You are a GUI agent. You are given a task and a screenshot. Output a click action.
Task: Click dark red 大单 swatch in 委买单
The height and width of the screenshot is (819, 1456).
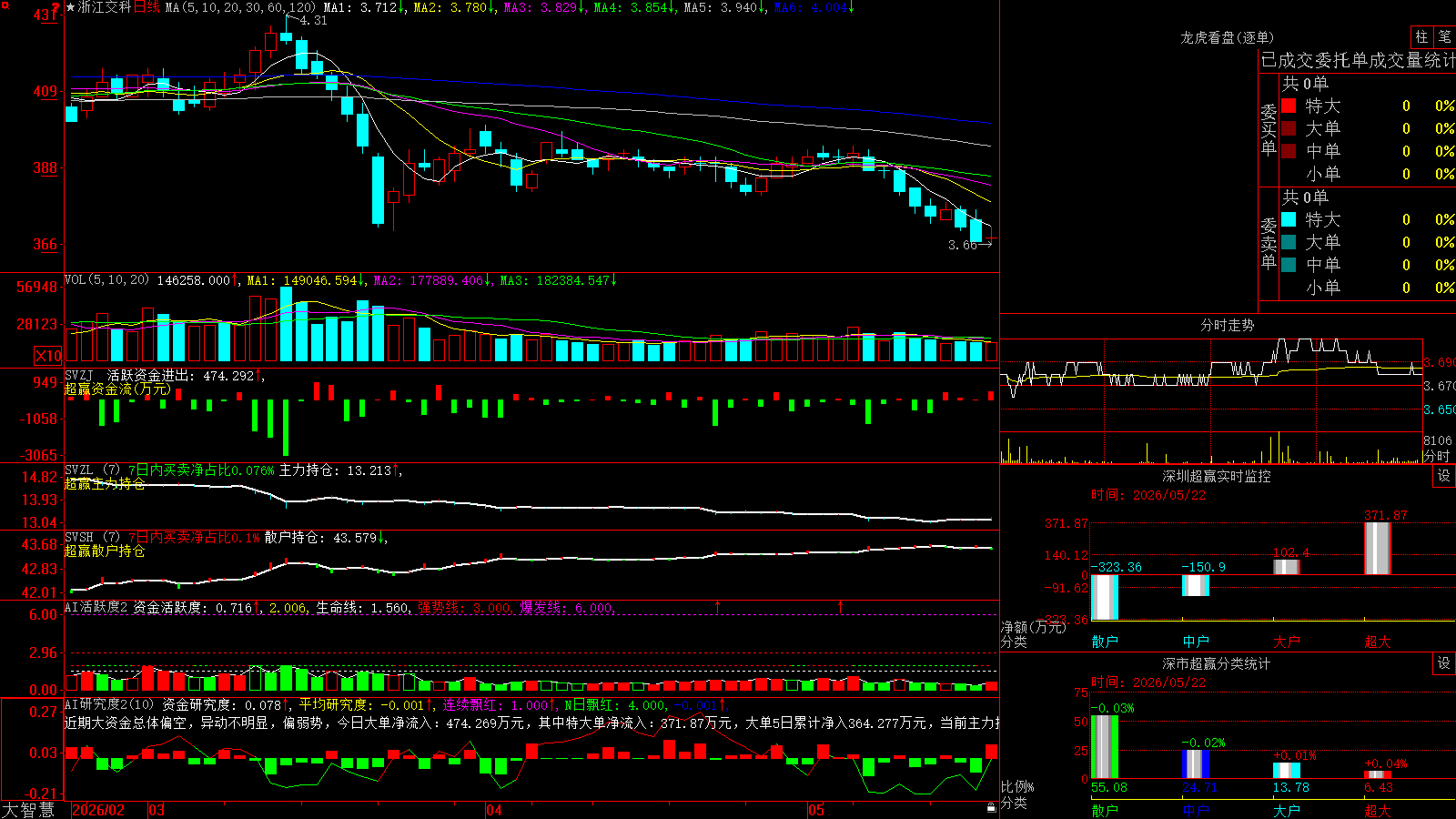point(1289,128)
